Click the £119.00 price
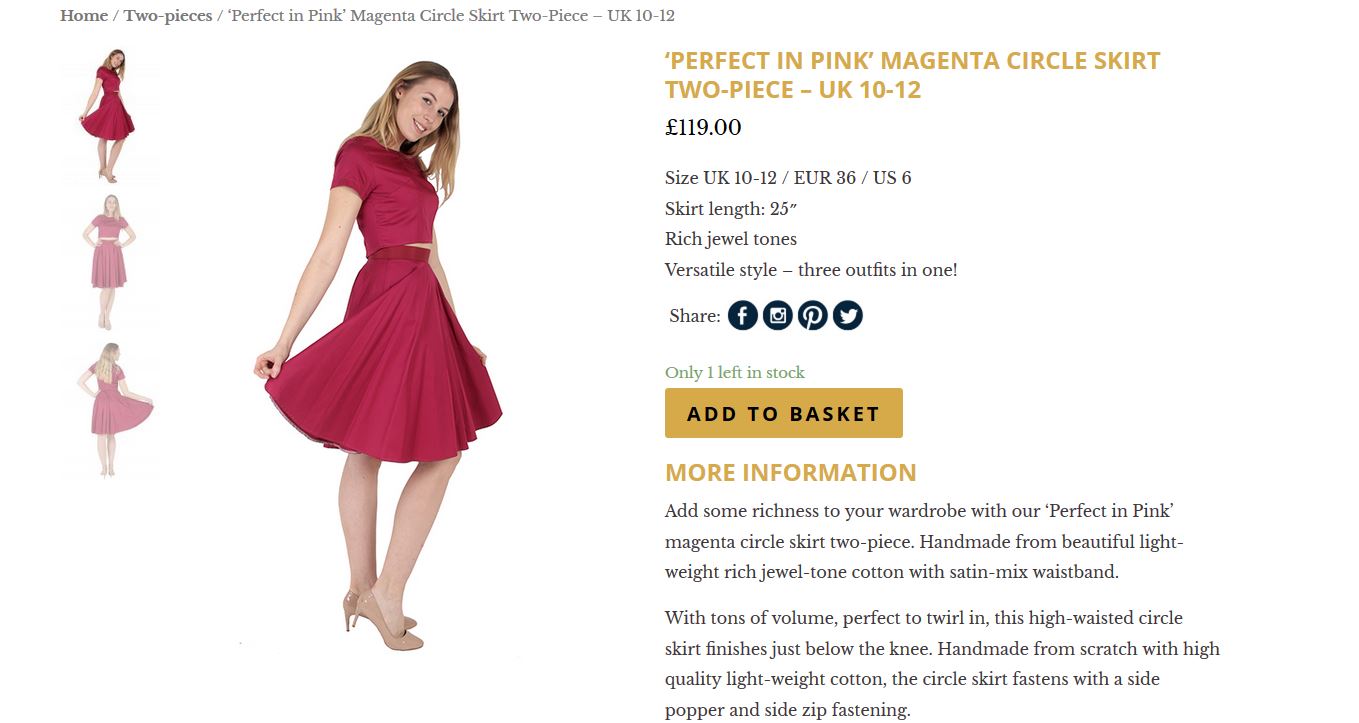This screenshot has height=723, width=1359. pos(703,128)
